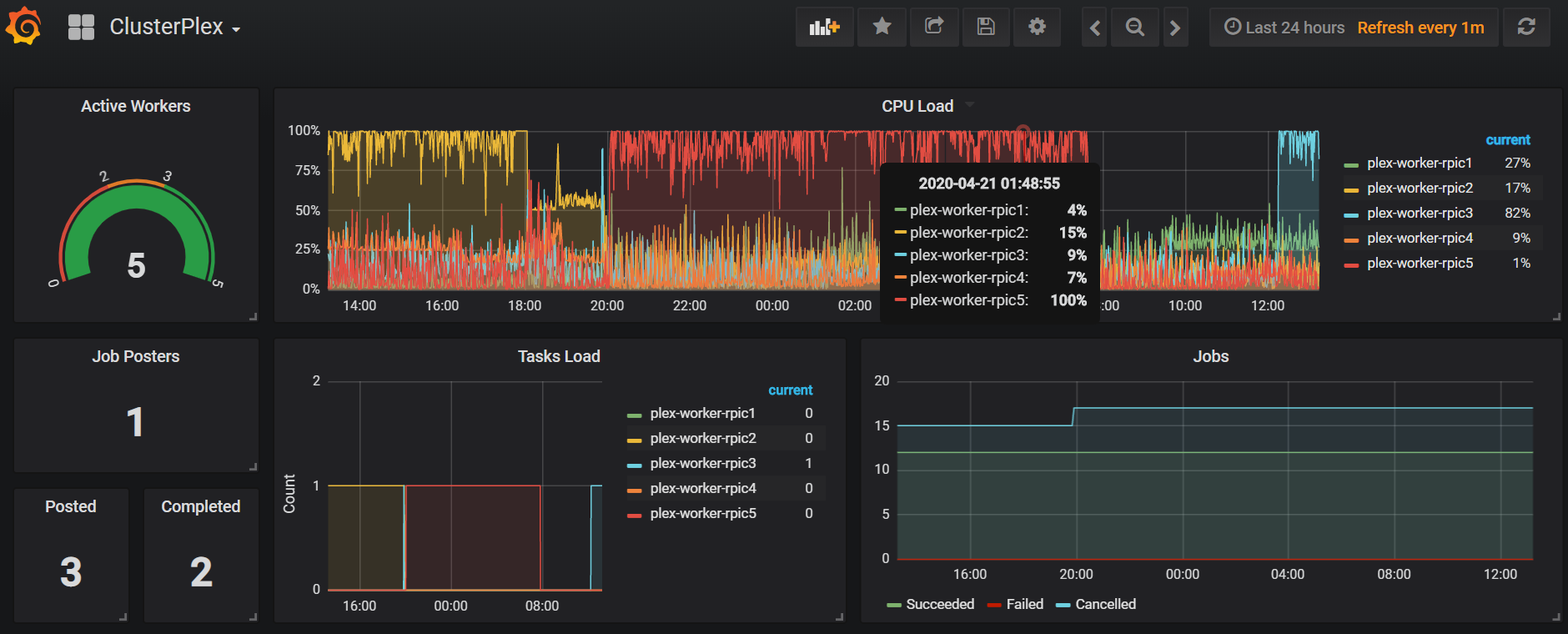Zoom out the time range

(x=1134, y=28)
